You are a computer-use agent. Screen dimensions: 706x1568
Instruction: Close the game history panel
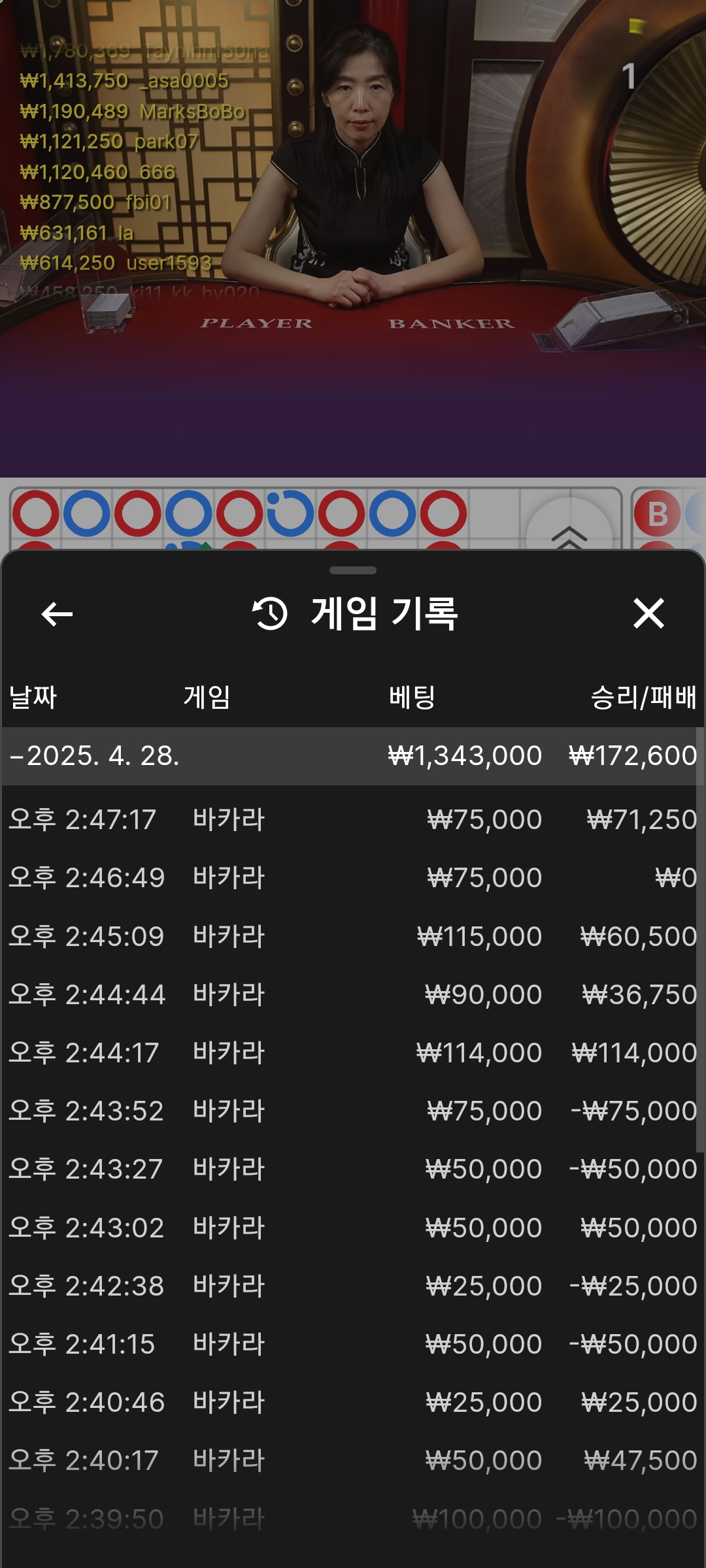click(648, 613)
